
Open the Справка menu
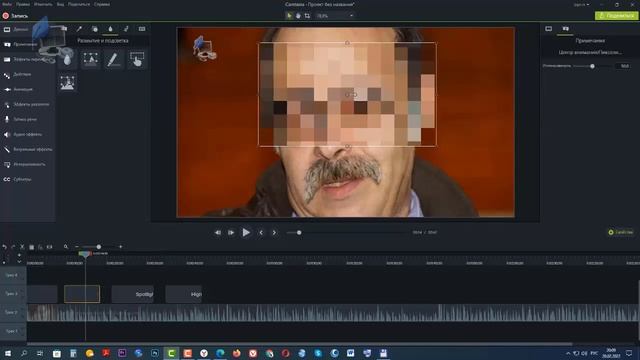tap(102, 4)
